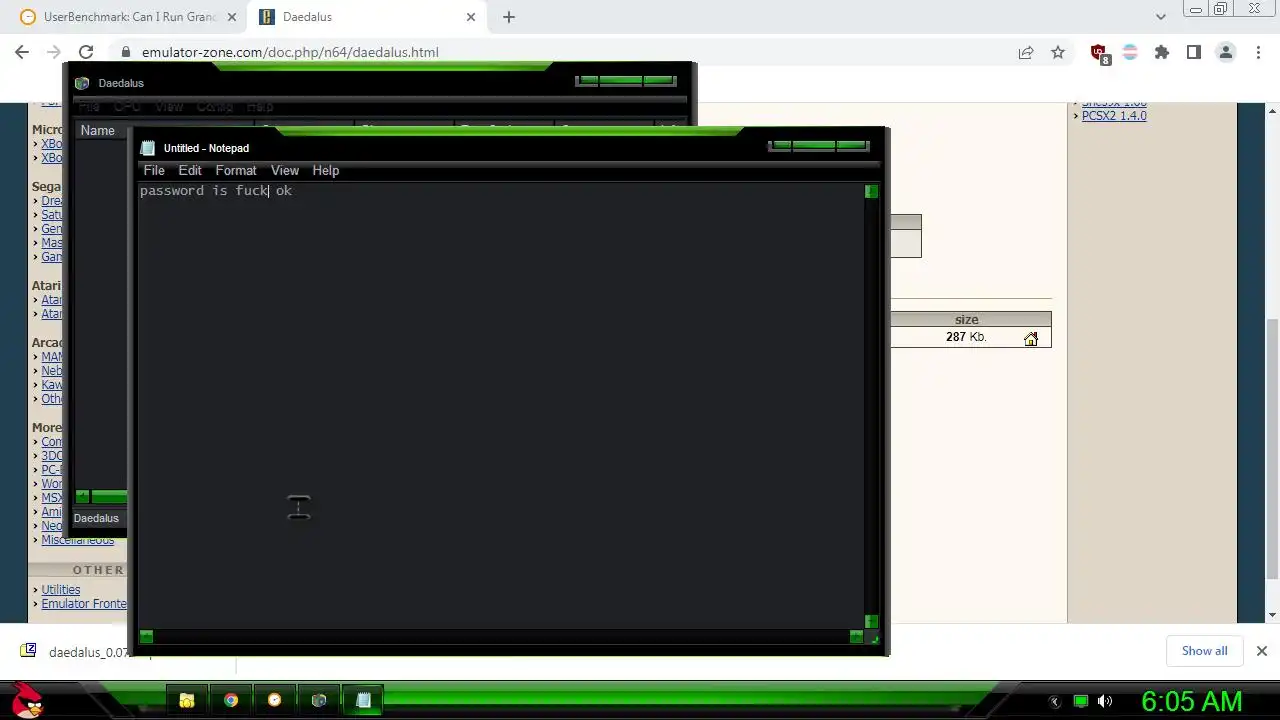Image resolution: width=1280 pixels, height=720 pixels.
Task: Click the 6:05 AM clock
Action: pos(1192,701)
